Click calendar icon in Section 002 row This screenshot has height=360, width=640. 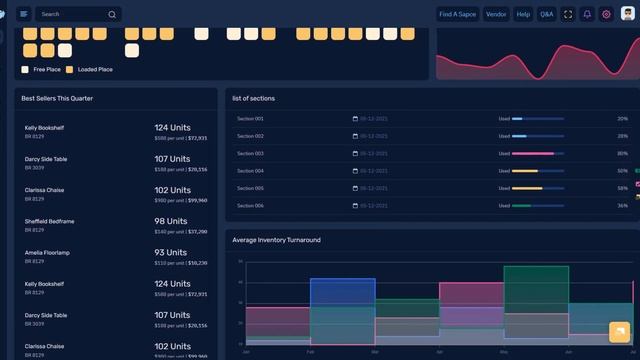[355, 136]
